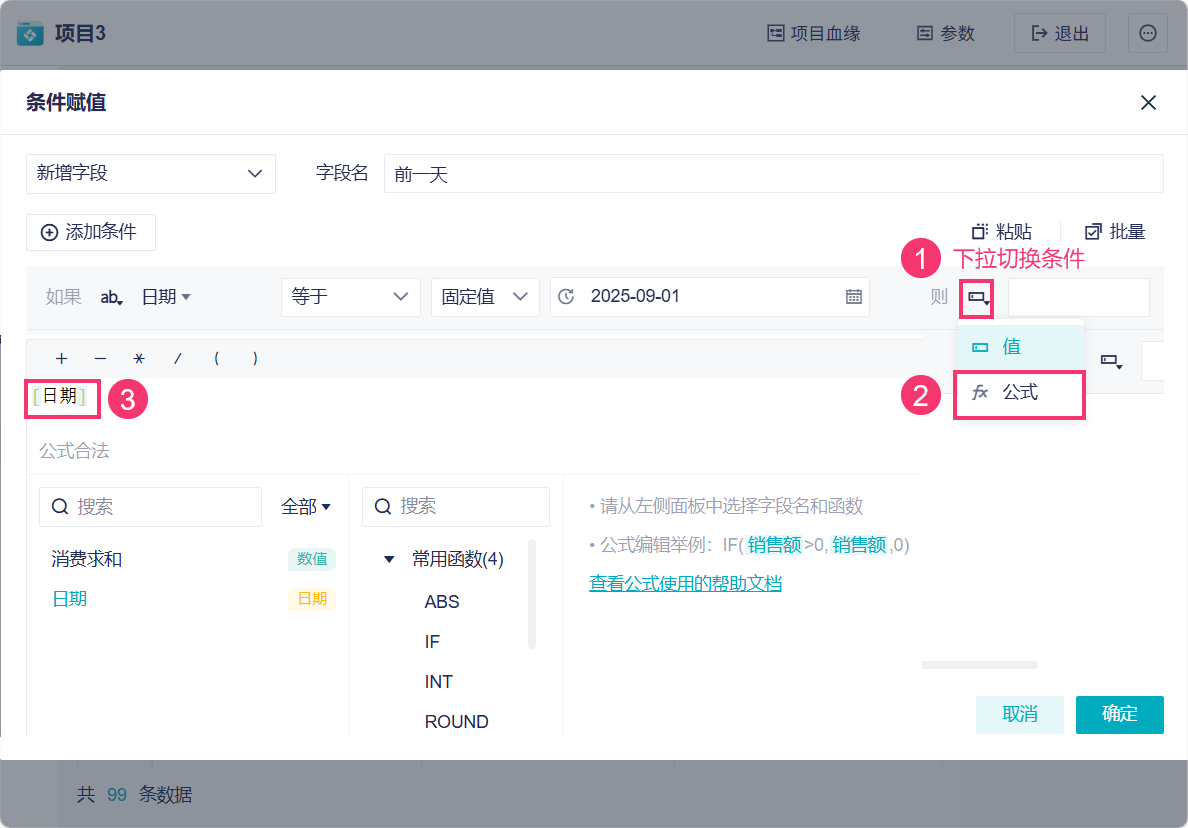Insert the multiply asterisk operator
The height and width of the screenshot is (828, 1188).
click(139, 358)
